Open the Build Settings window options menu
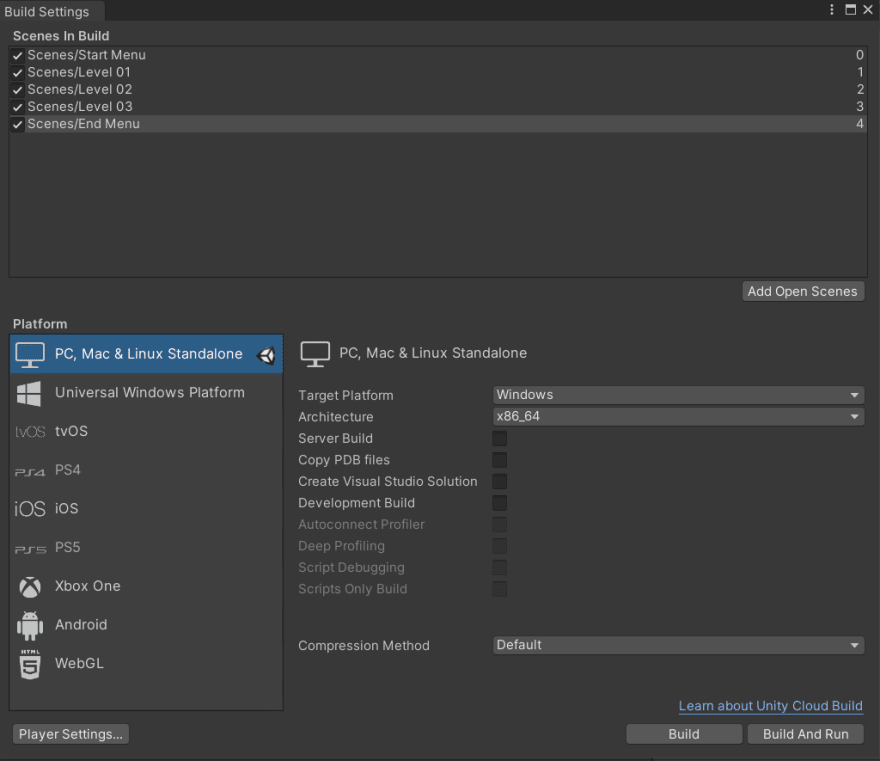This screenshot has width=880, height=761. (x=832, y=10)
